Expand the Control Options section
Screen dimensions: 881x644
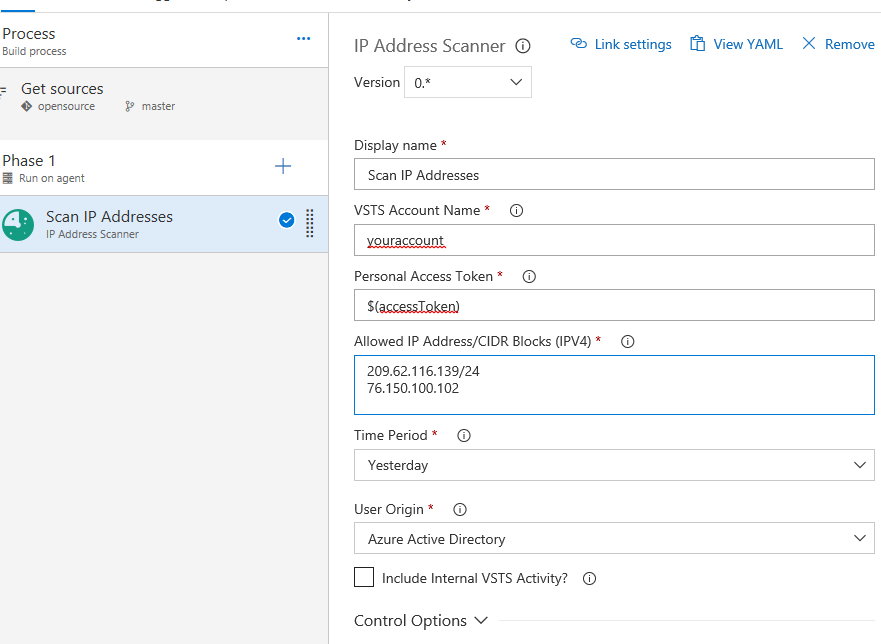[420, 620]
